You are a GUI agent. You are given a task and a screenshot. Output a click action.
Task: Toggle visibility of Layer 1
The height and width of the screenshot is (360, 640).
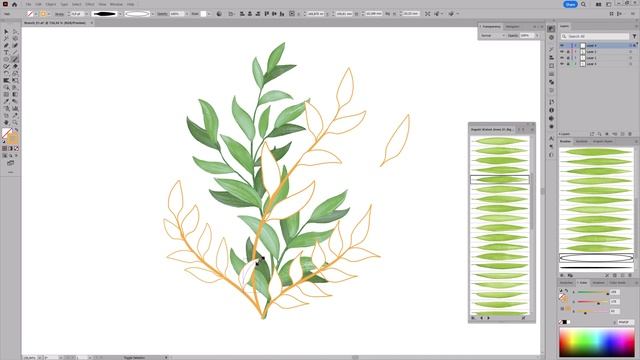click(x=562, y=64)
